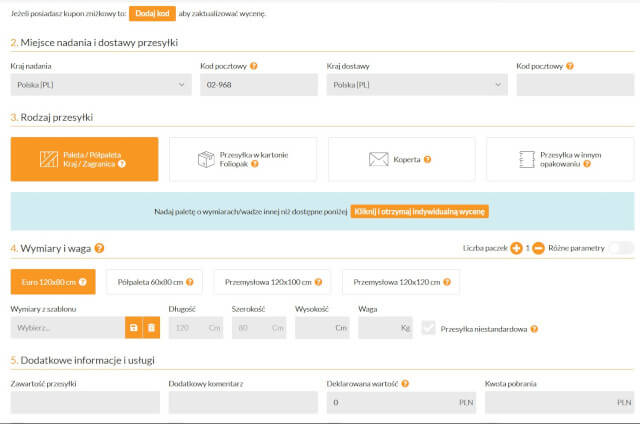640x424 pixels.
Task: Check the Przesyłka niestandardowa checkbox
Action: point(429,328)
